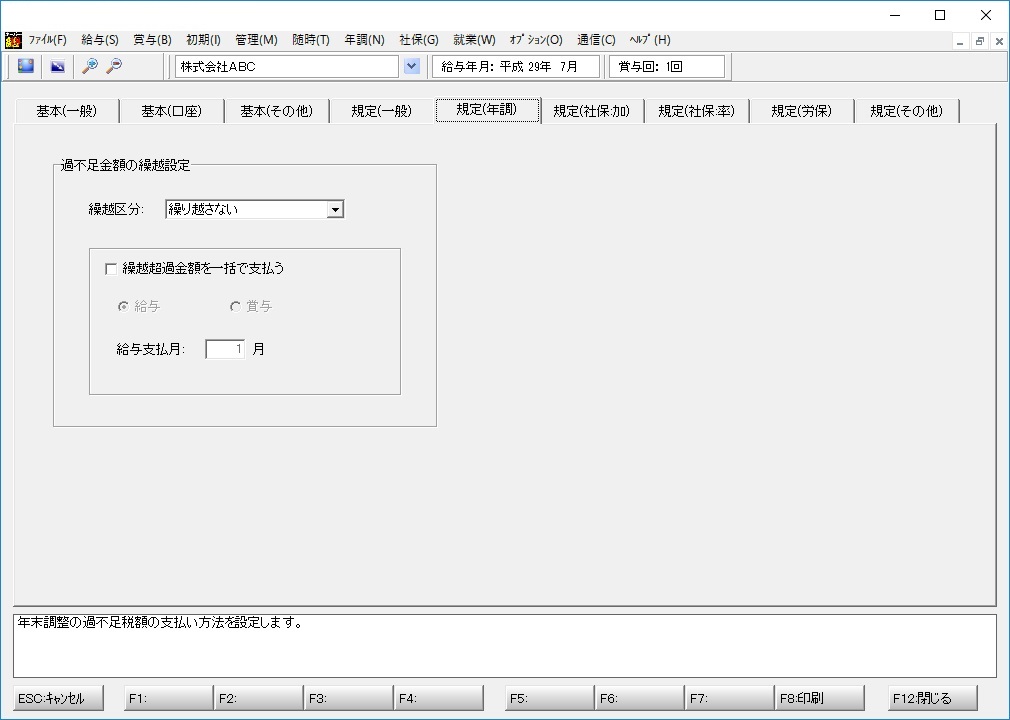Click the ESC:キャンセル button
1010x720 pixels.
point(59,698)
